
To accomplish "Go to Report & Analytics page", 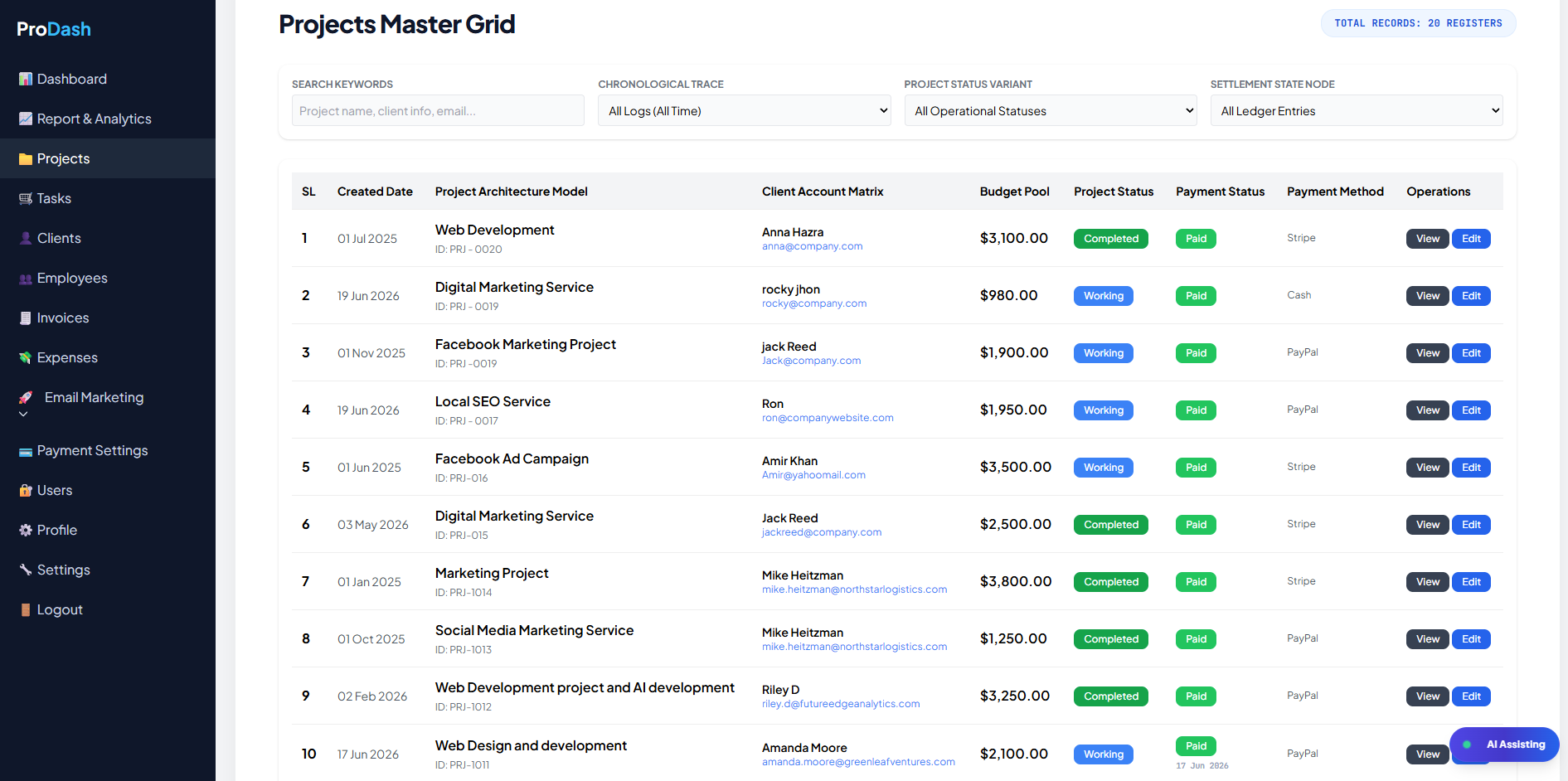I will click(108, 119).
